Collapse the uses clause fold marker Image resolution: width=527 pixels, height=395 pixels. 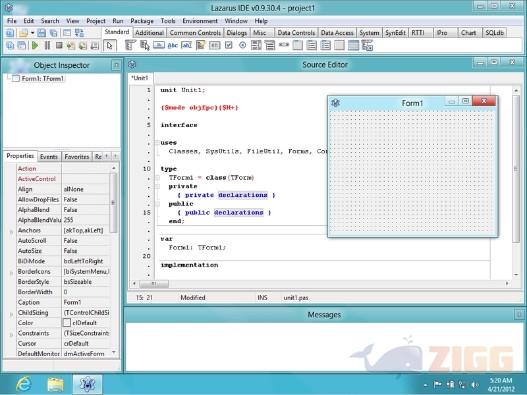[x=157, y=143]
